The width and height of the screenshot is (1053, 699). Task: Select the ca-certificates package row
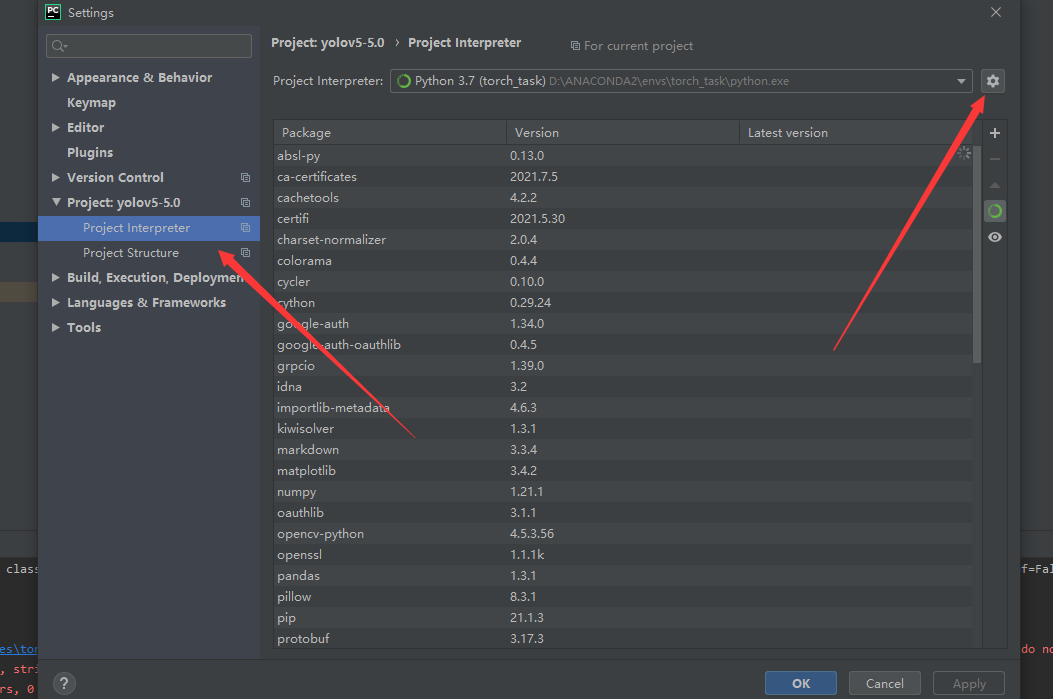(623, 177)
